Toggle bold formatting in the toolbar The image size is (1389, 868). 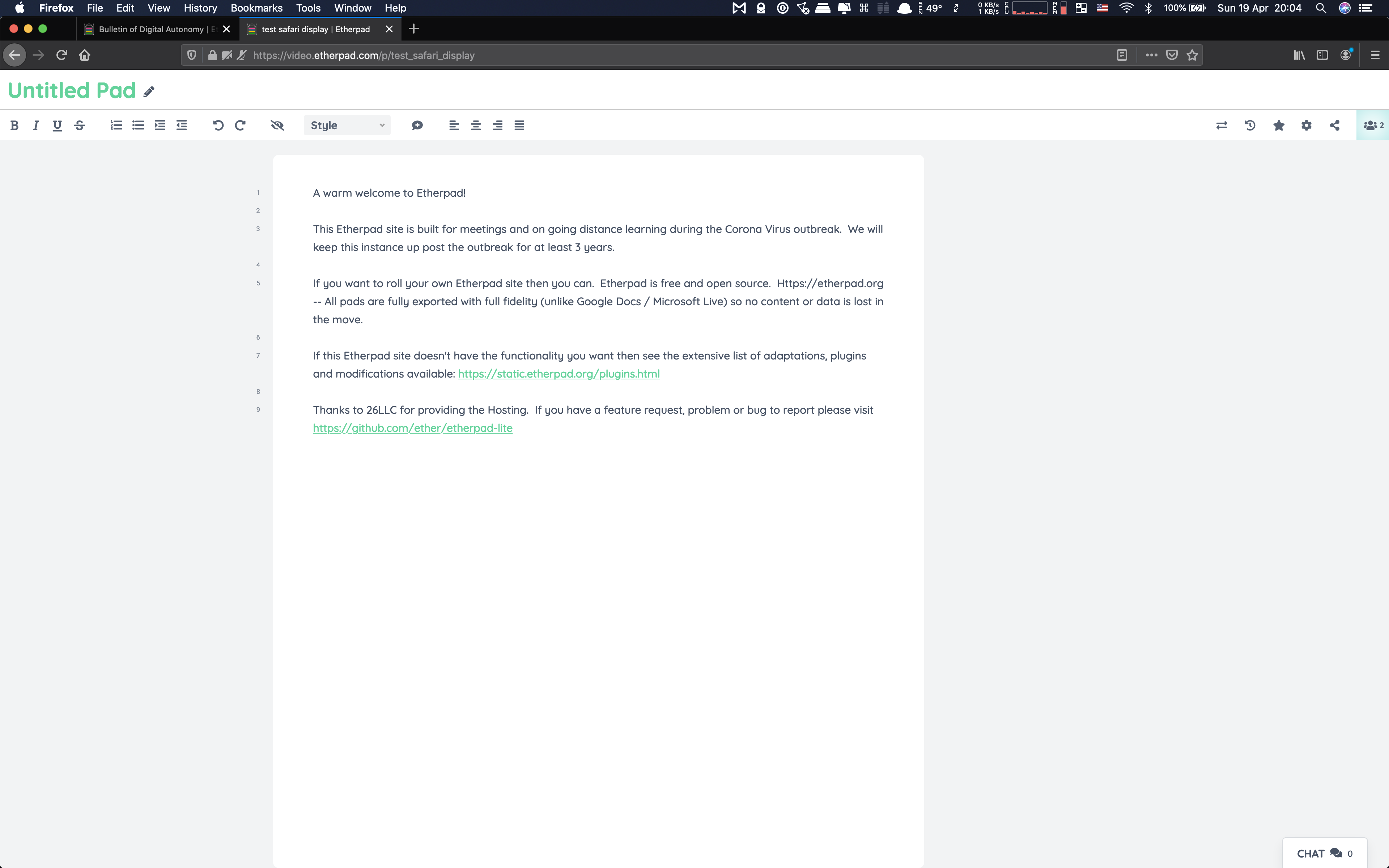[15, 125]
